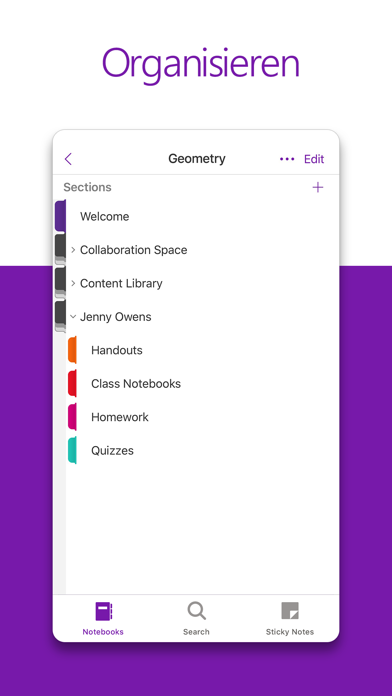Viewport: 392px width, 696px height.
Task: Collapse the Jenny Owens section group
Action: [73, 316]
